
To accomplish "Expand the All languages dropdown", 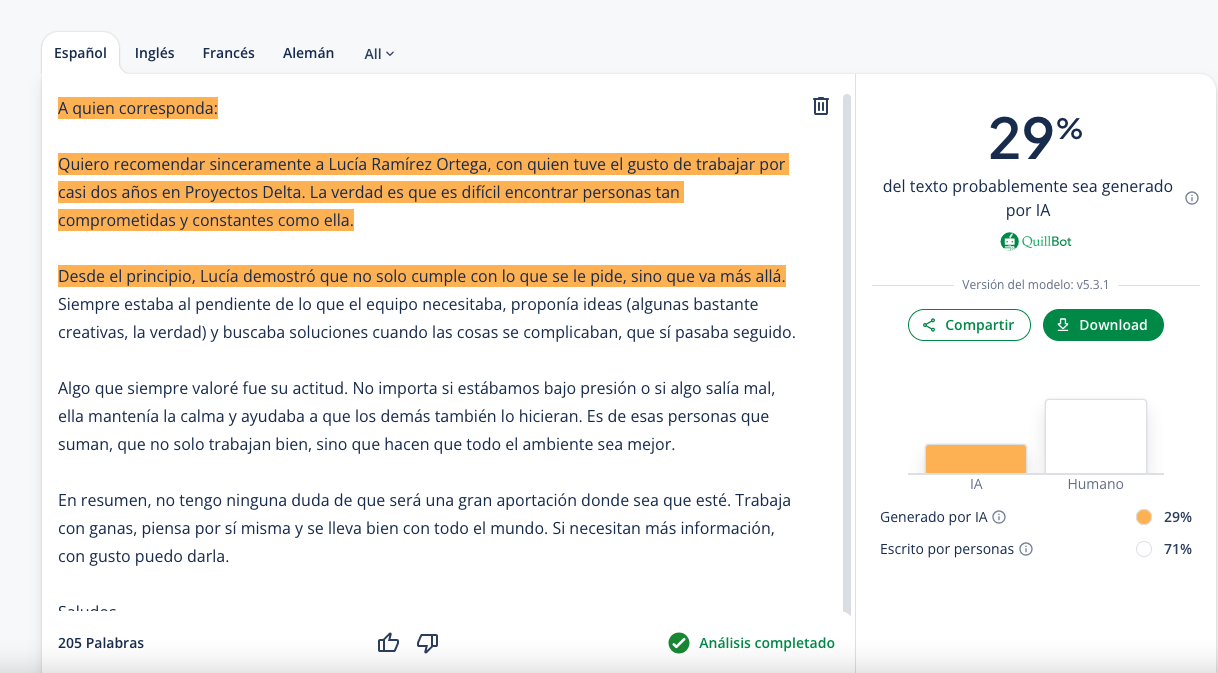I will pyautogui.click(x=379, y=54).
